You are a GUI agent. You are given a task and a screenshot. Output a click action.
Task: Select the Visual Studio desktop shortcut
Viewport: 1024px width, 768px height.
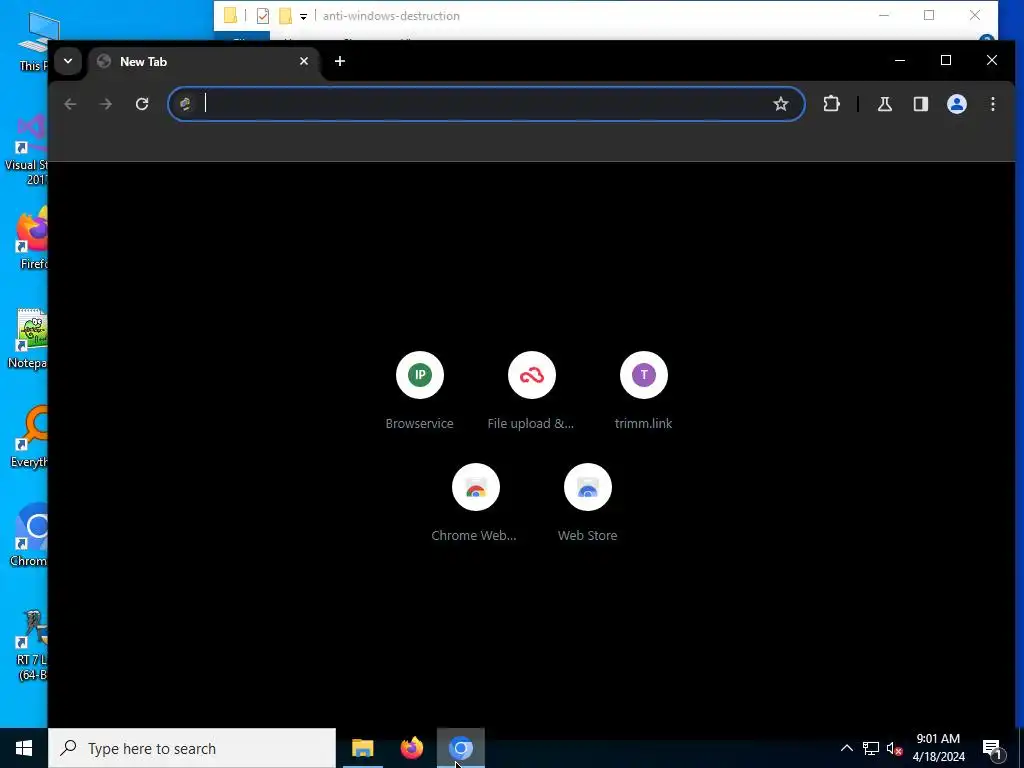26,150
